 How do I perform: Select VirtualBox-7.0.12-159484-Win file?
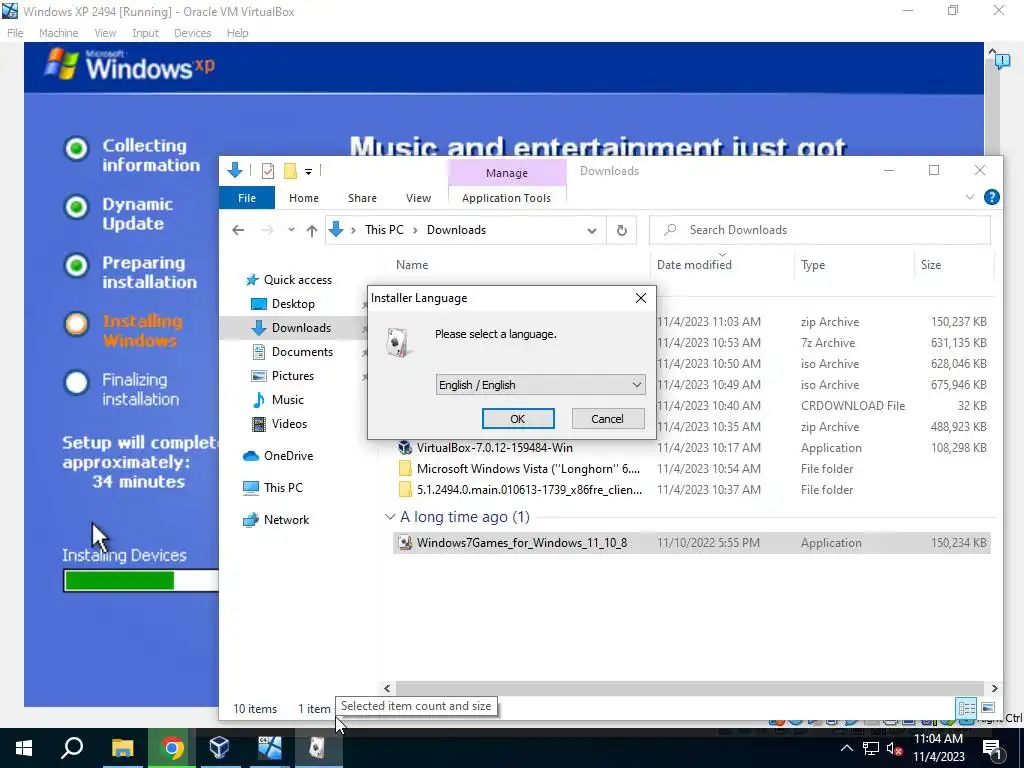[494, 448]
